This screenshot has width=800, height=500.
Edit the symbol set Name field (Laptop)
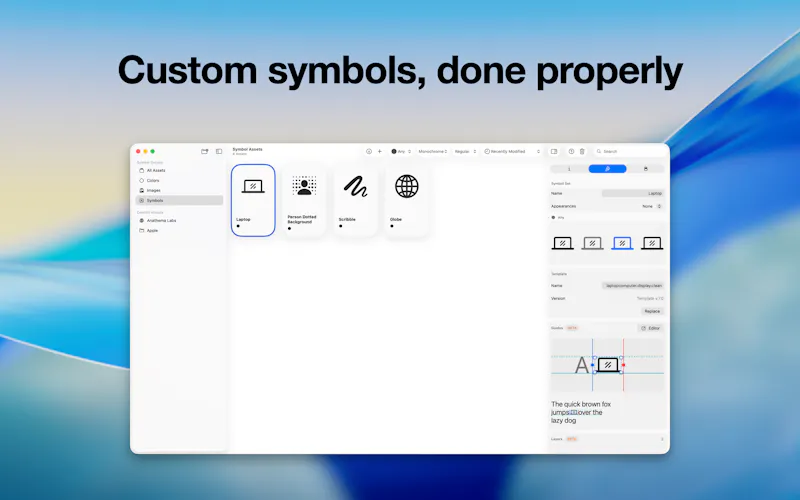pyautogui.click(x=633, y=193)
